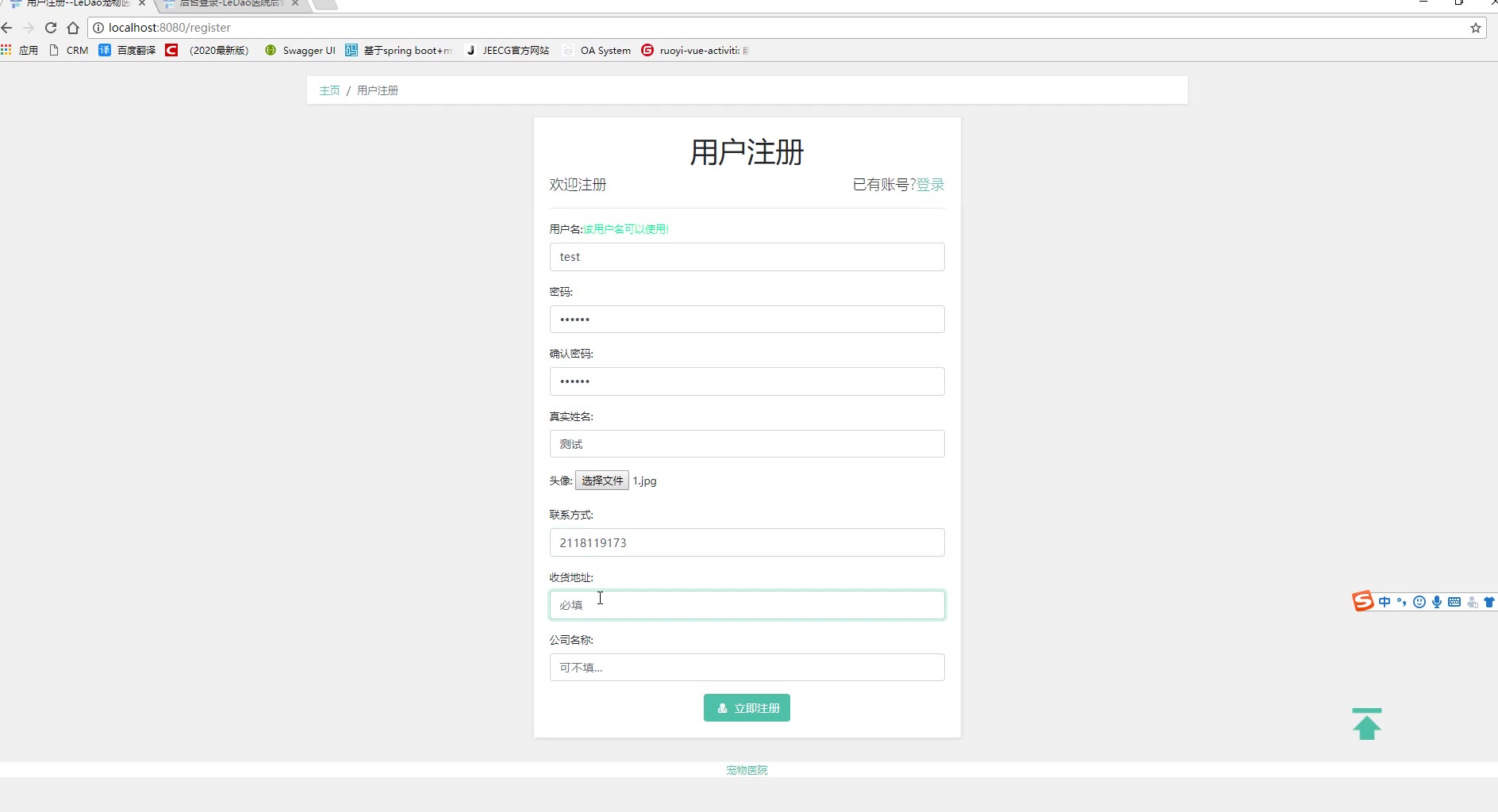
Task: Reload the register page
Action: (x=51, y=28)
